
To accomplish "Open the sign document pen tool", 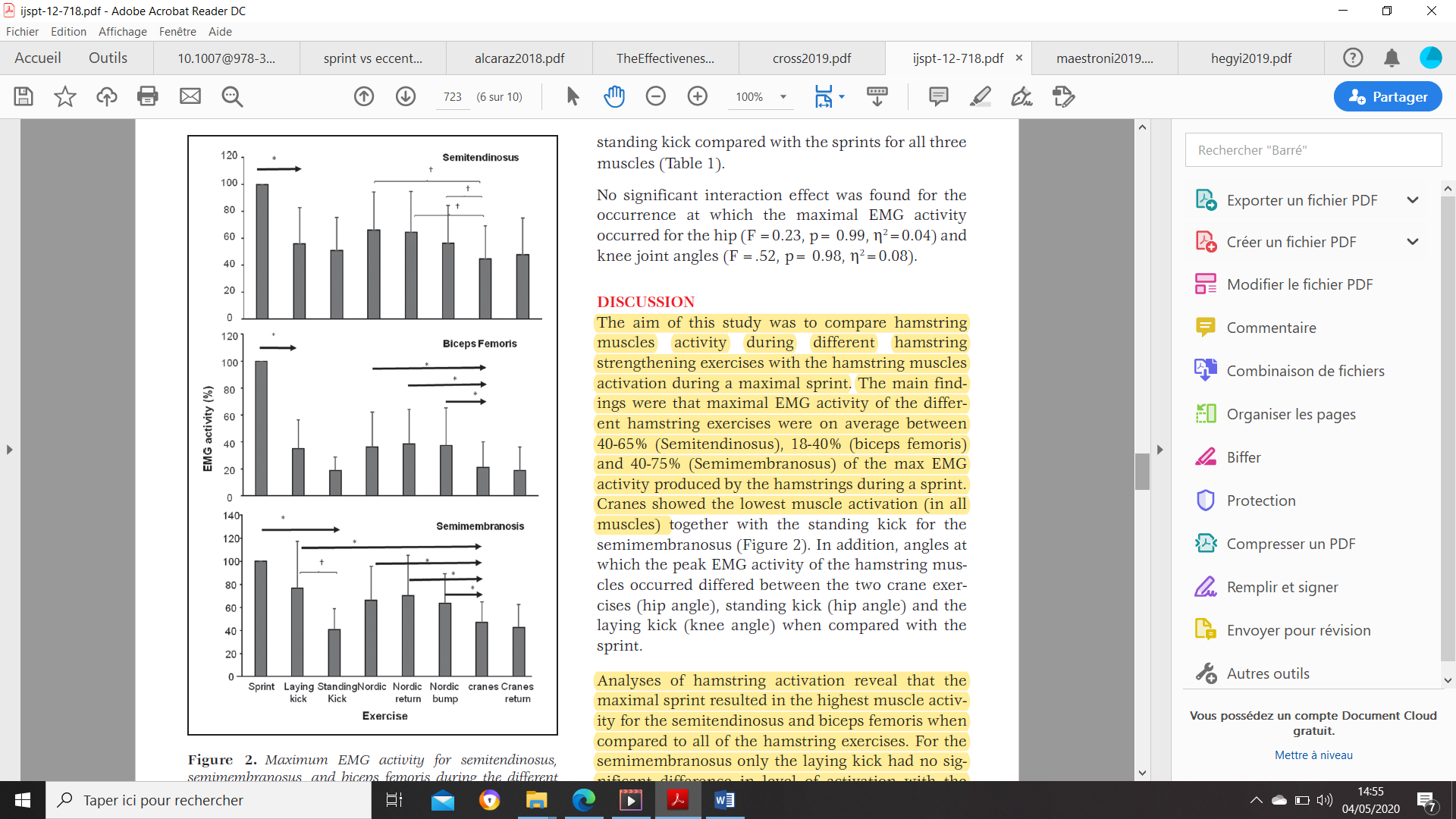I will [x=1021, y=96].
